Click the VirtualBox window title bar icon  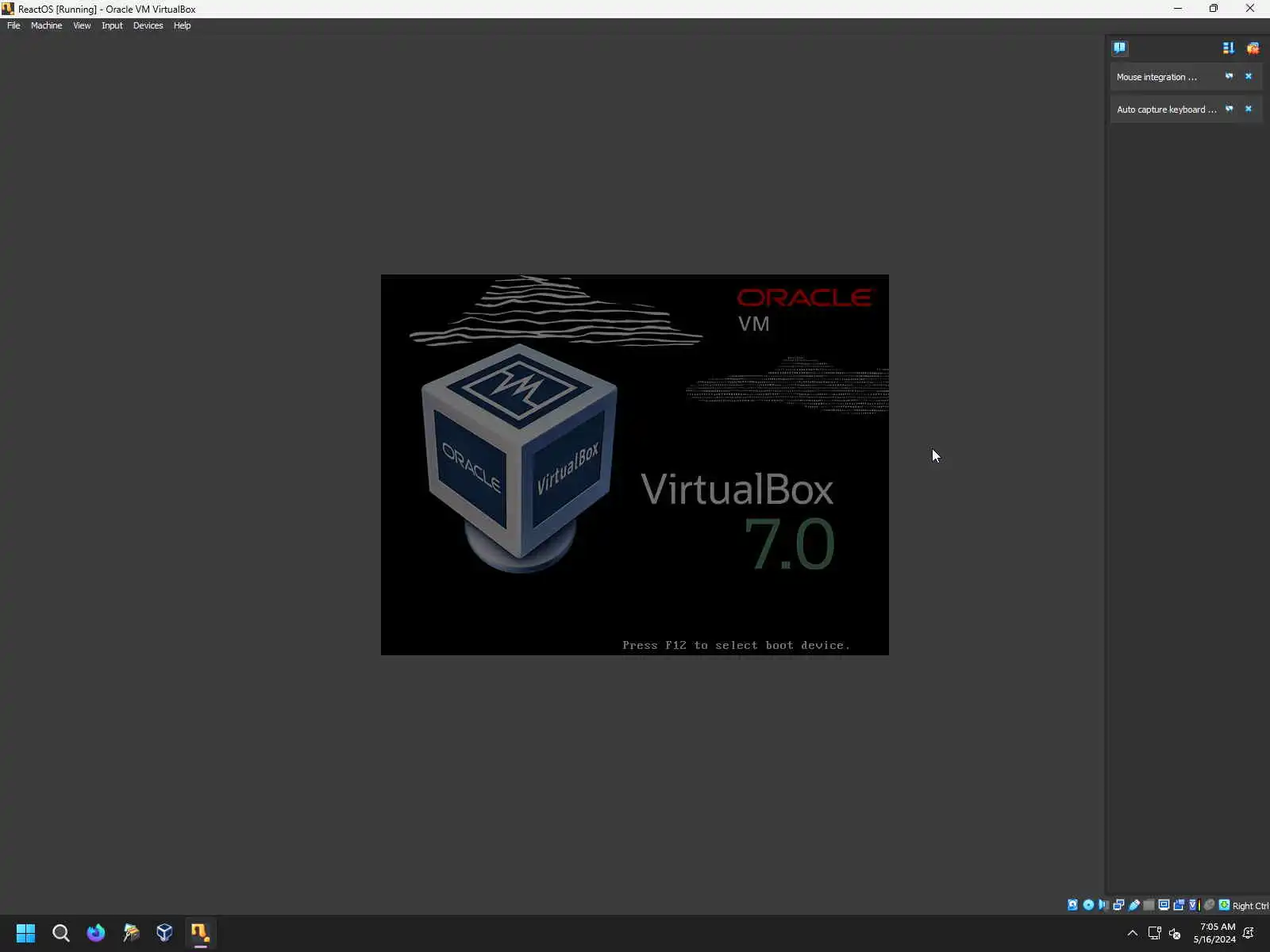coord(8,9)
